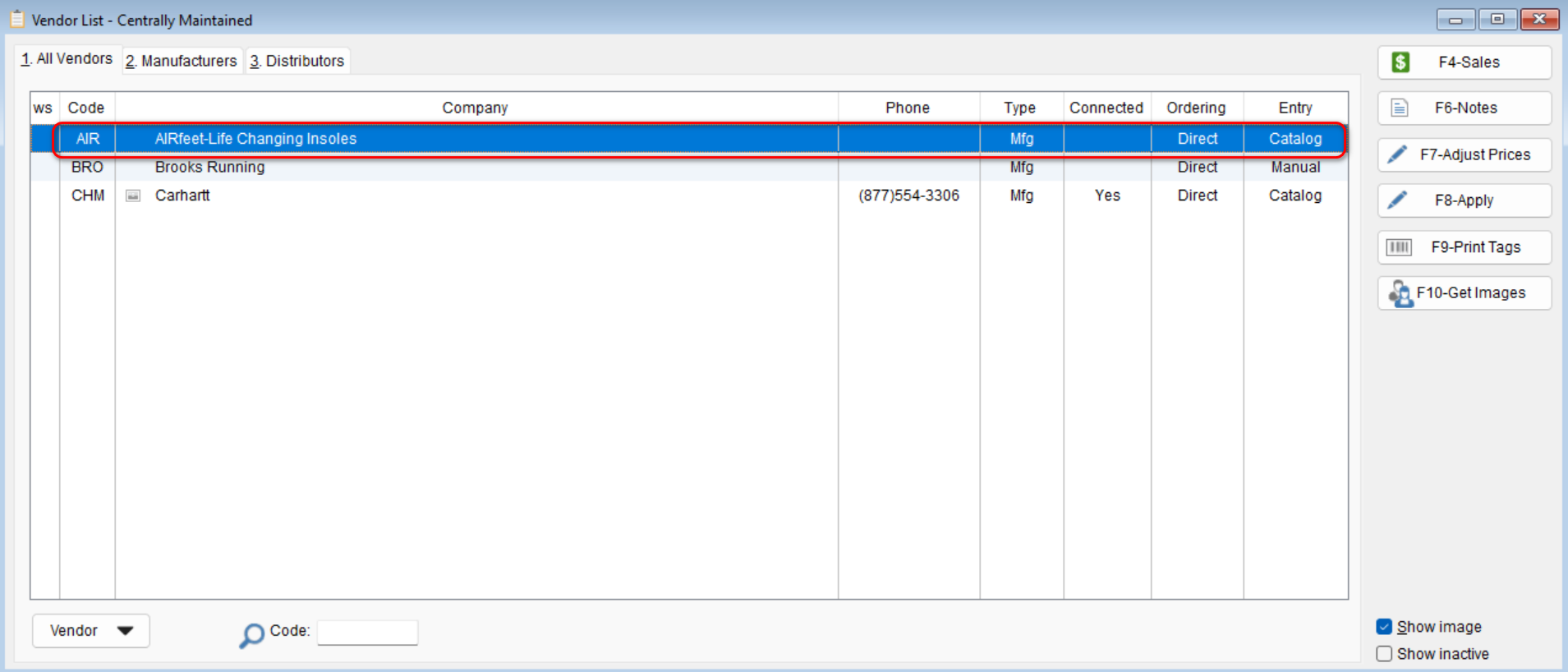Click F7-Adjust Prices button label
Viewport: 1568px width, 672px height.
[x=1475, y=154]
